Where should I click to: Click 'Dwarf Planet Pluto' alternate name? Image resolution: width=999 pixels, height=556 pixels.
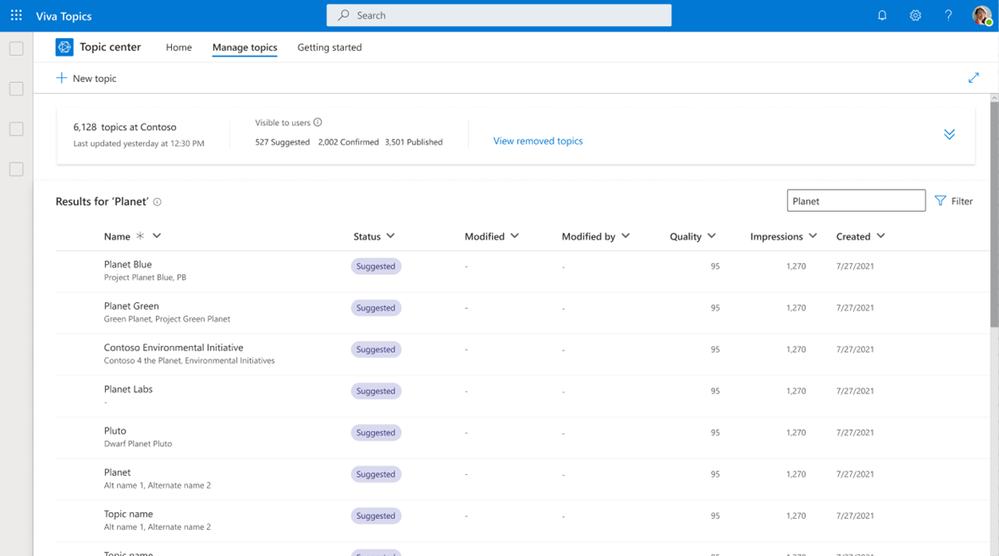coord(138,444)
